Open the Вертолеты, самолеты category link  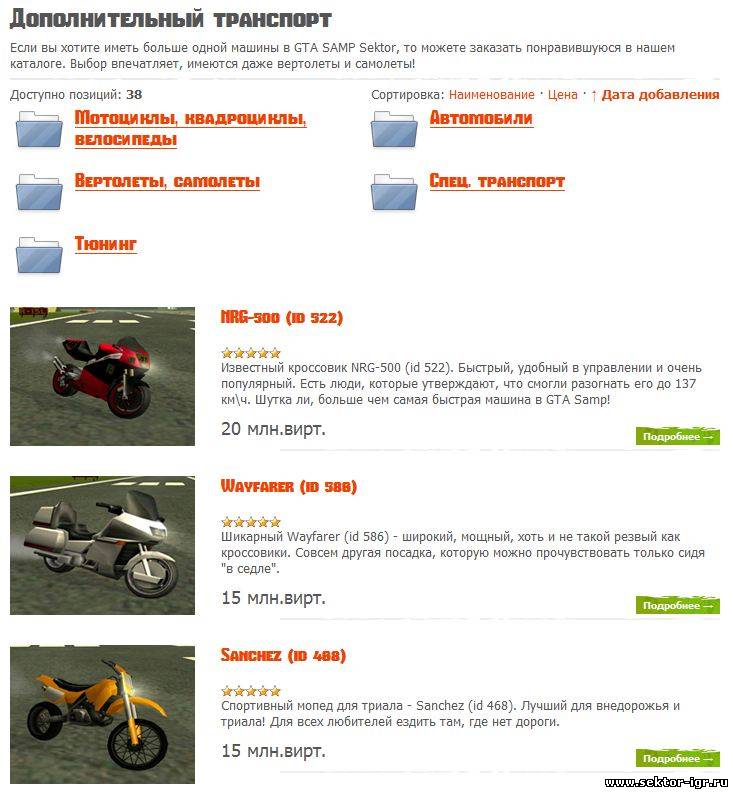167,181
